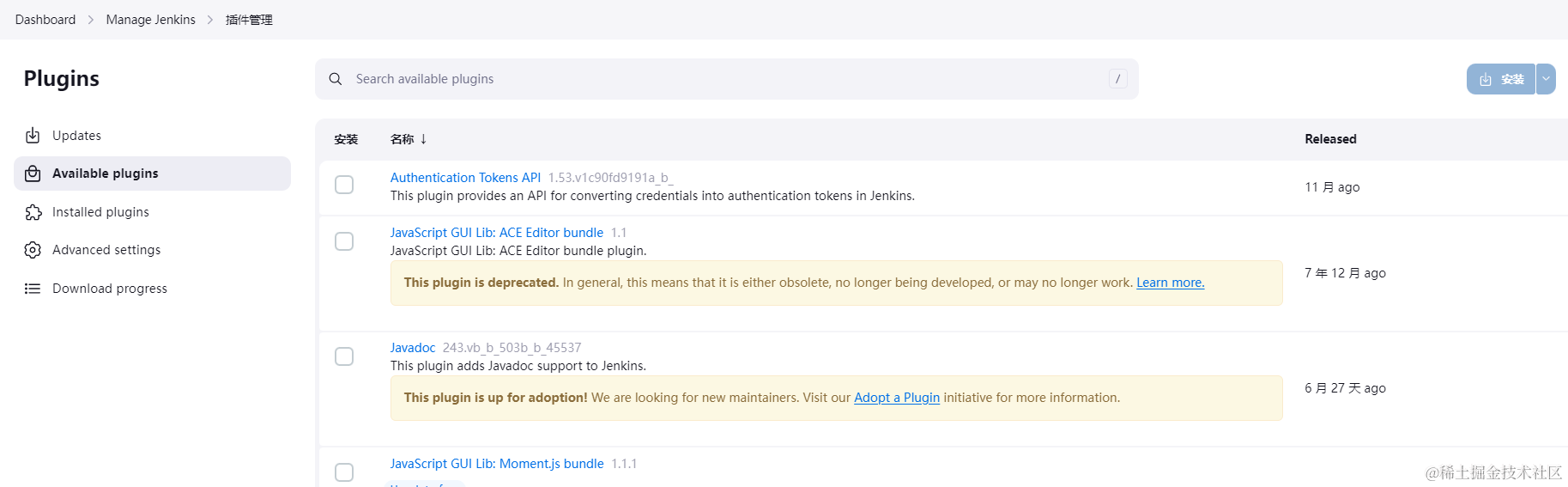Open Advanced settings in sidebar

[152, 250]
